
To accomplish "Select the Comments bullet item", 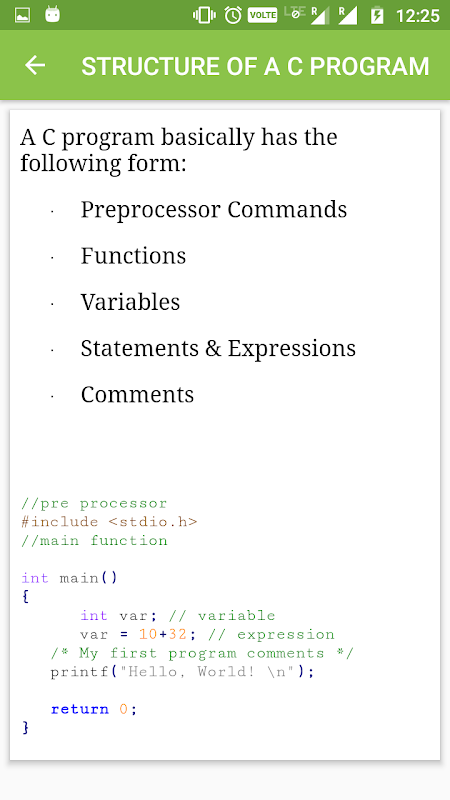I will (x=137, y=394).
